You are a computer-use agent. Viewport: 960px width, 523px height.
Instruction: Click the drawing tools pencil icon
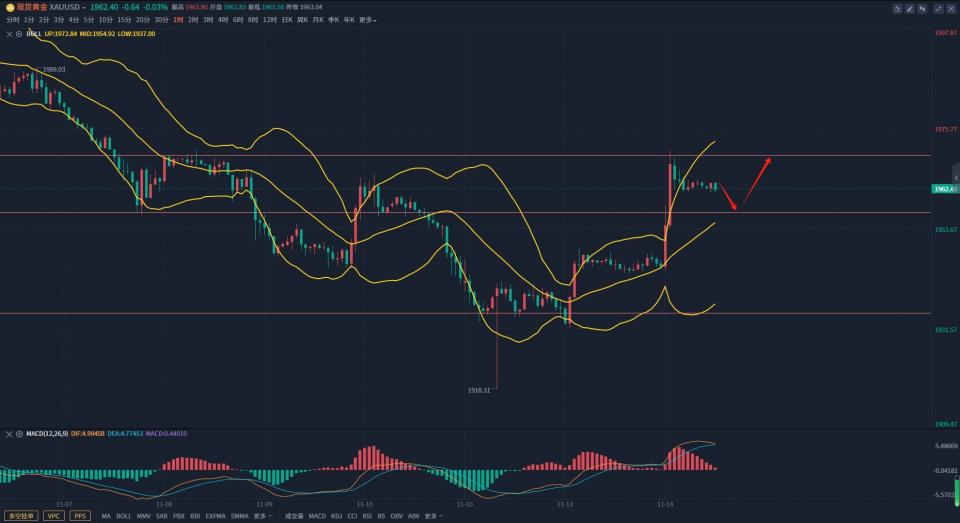tap(910, 8)
